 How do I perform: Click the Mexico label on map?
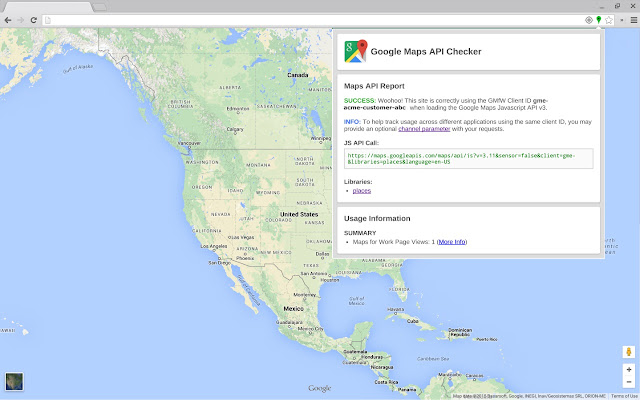pyautogui.click(x=293, y=309)
